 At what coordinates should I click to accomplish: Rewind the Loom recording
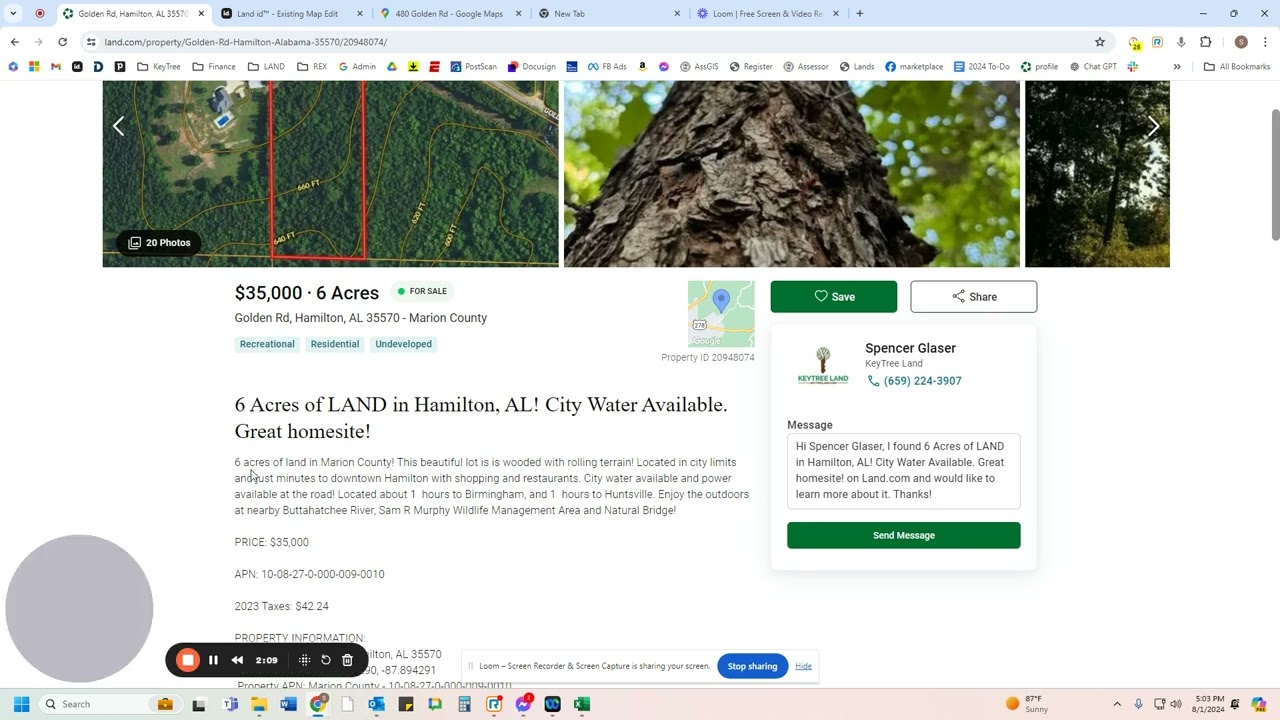point(237,660)
